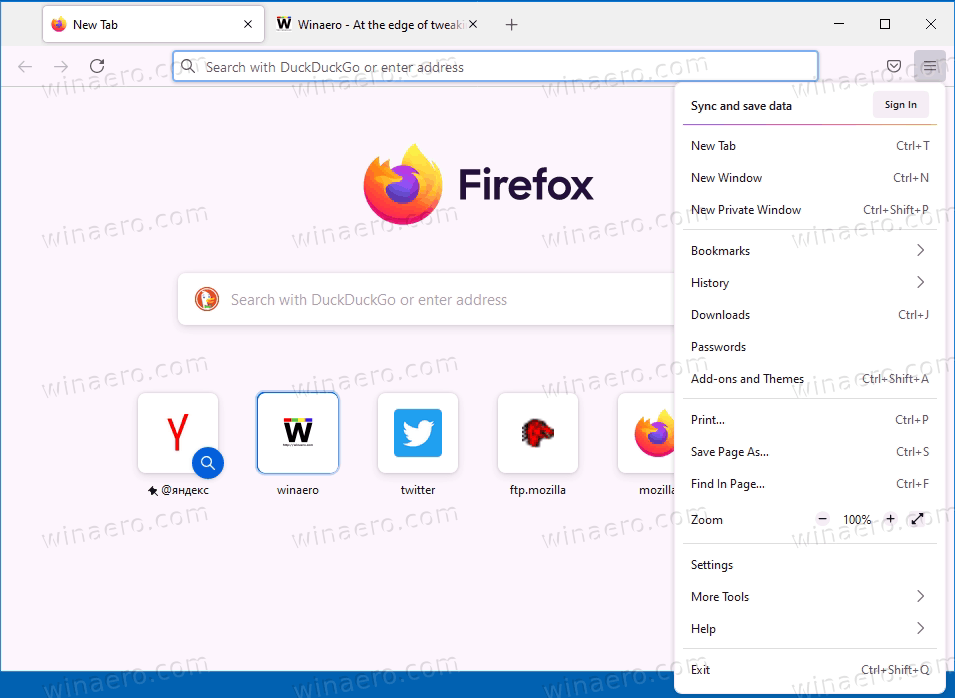
Task: Enter fullscreen via the zoom row icon
Action: 917,519
